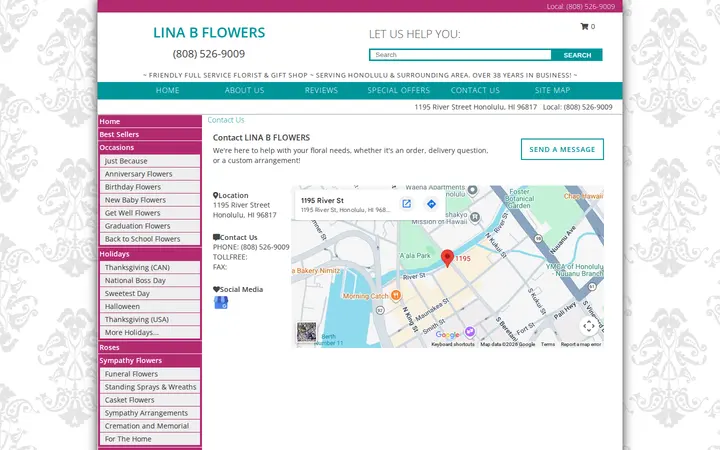720x450 pixels.
Task: Click SEND A MESSAGE button
Action: point(562,149)
